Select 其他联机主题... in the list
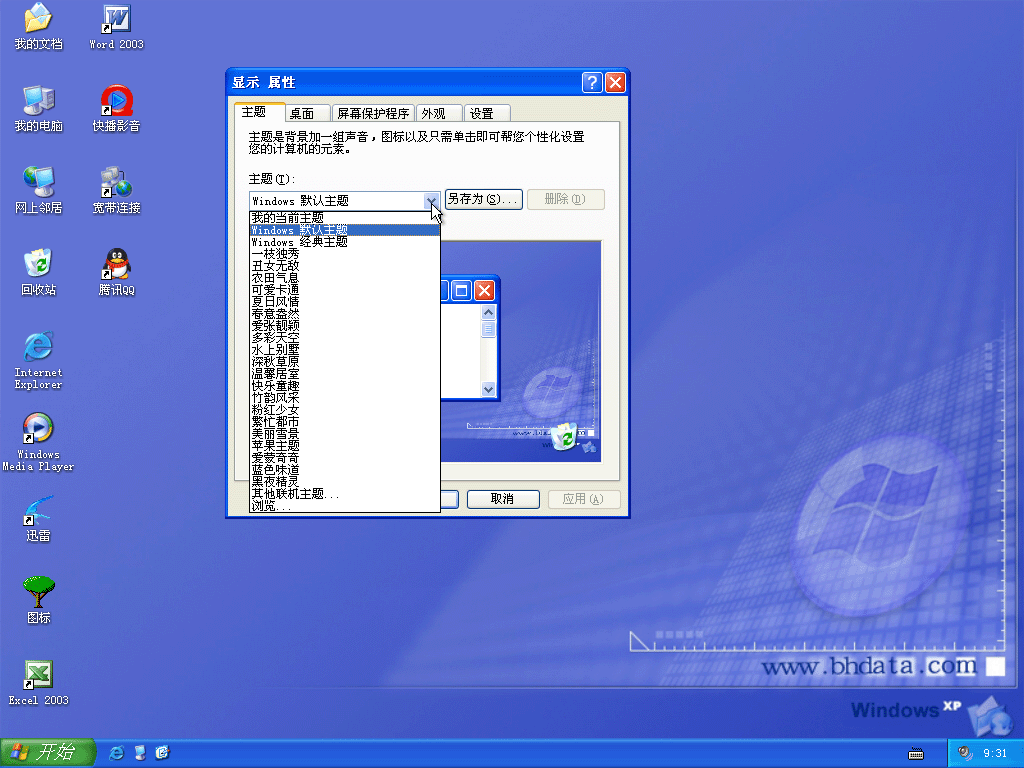1024x768 pixels. [295, 494]
